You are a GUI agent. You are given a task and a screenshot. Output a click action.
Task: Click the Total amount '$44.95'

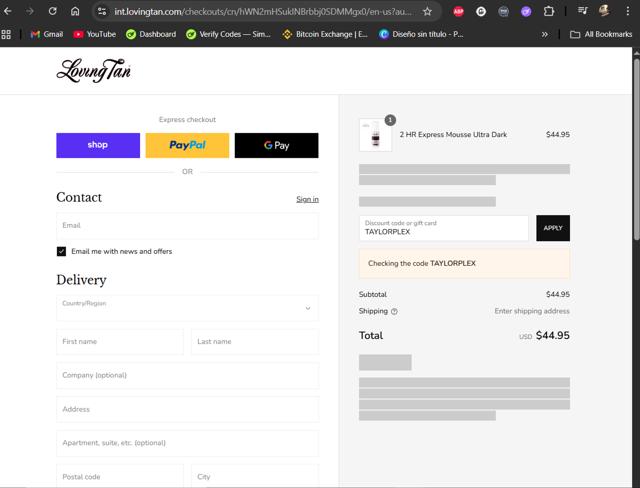click(x=553, y=335)
